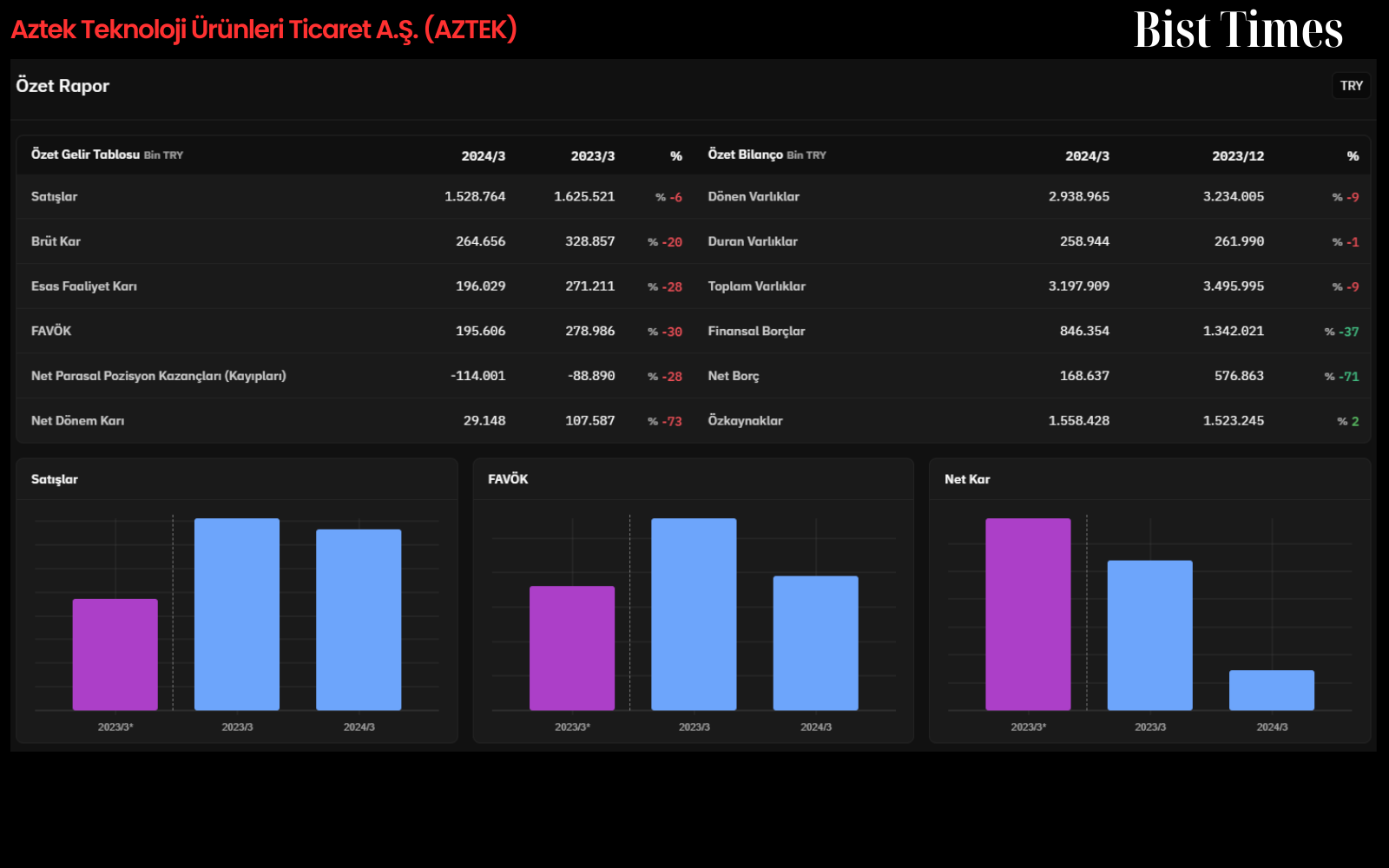Click the purple 2023/3* bar in FAVÖK chart

coord(572,648)
